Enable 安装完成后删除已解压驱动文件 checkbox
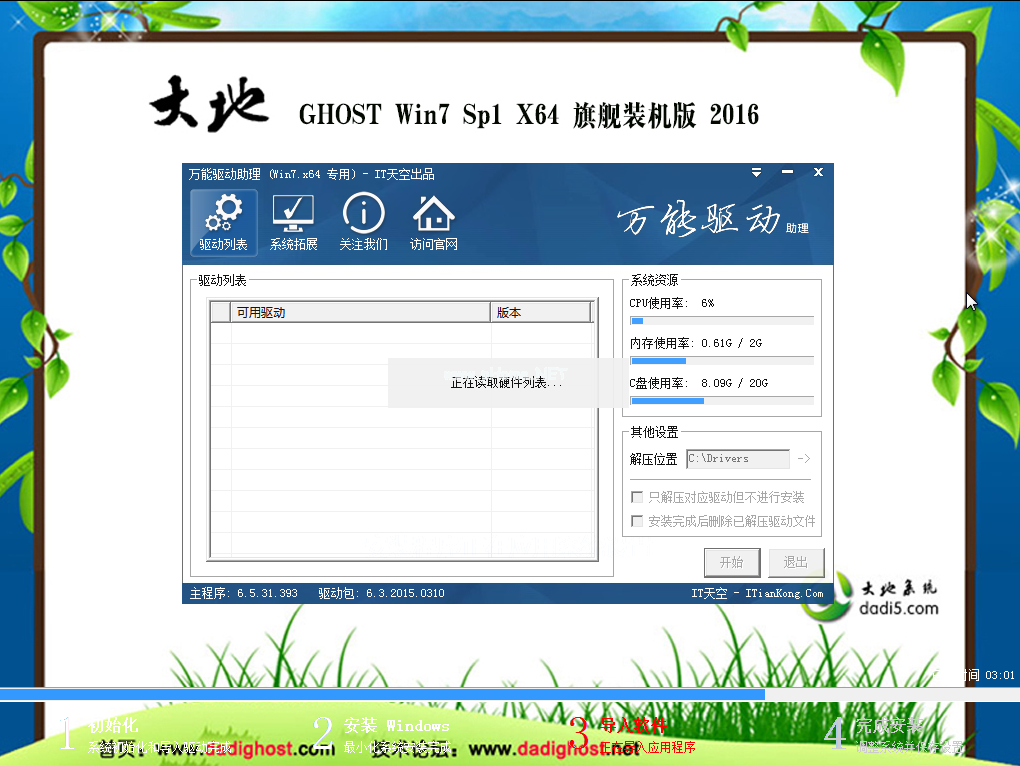Image resolution: width=1020 pixels, height=766 pixels. click(x=638, y=522)
